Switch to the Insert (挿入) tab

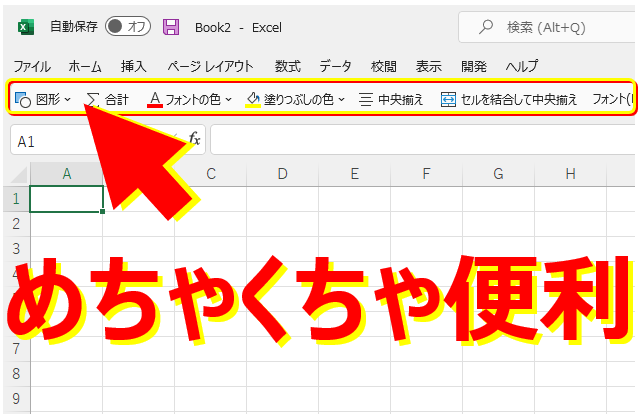[133, 66]
